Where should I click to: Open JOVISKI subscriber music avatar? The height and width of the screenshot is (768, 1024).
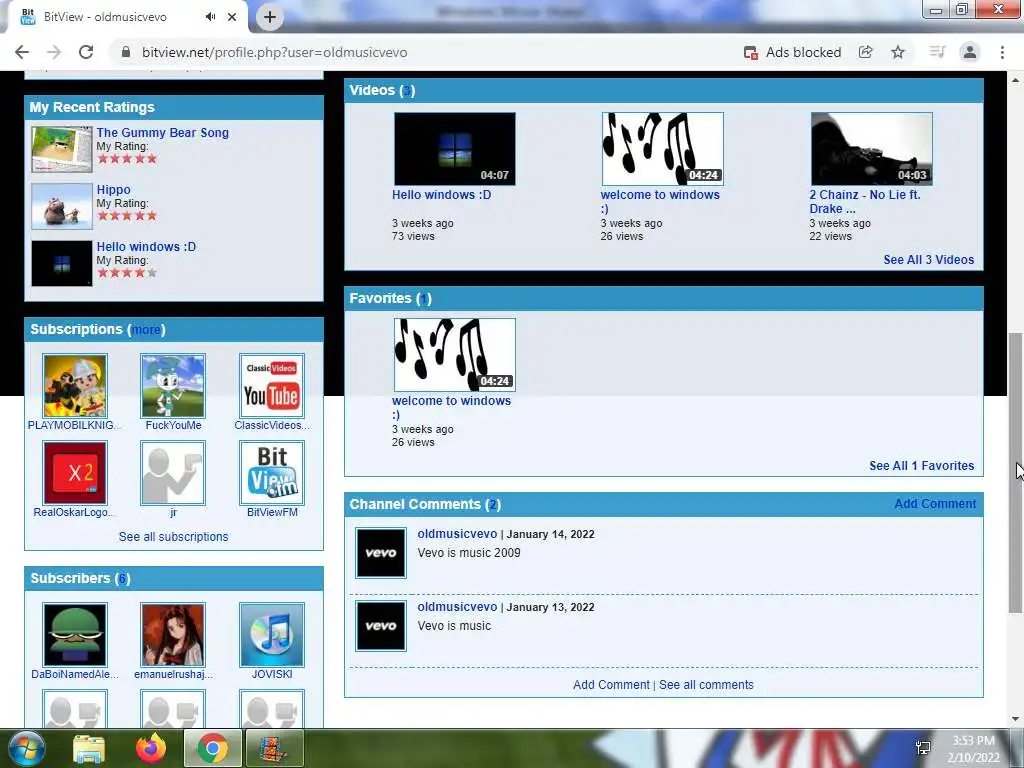[272, 635]
